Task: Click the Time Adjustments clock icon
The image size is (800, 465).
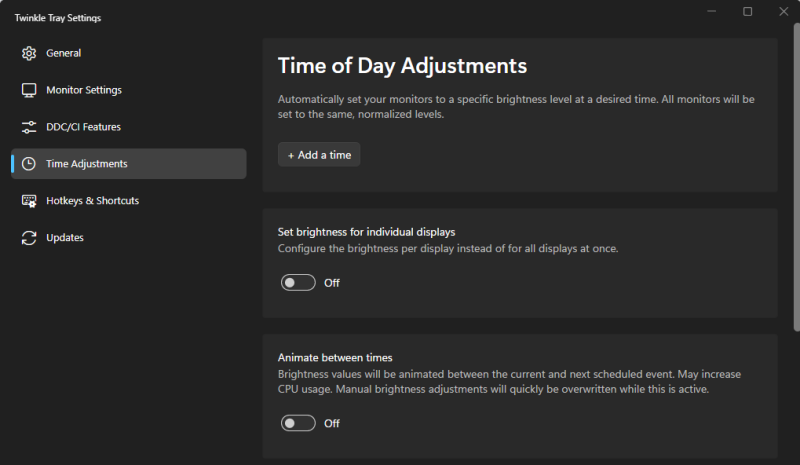Action: 29,164
